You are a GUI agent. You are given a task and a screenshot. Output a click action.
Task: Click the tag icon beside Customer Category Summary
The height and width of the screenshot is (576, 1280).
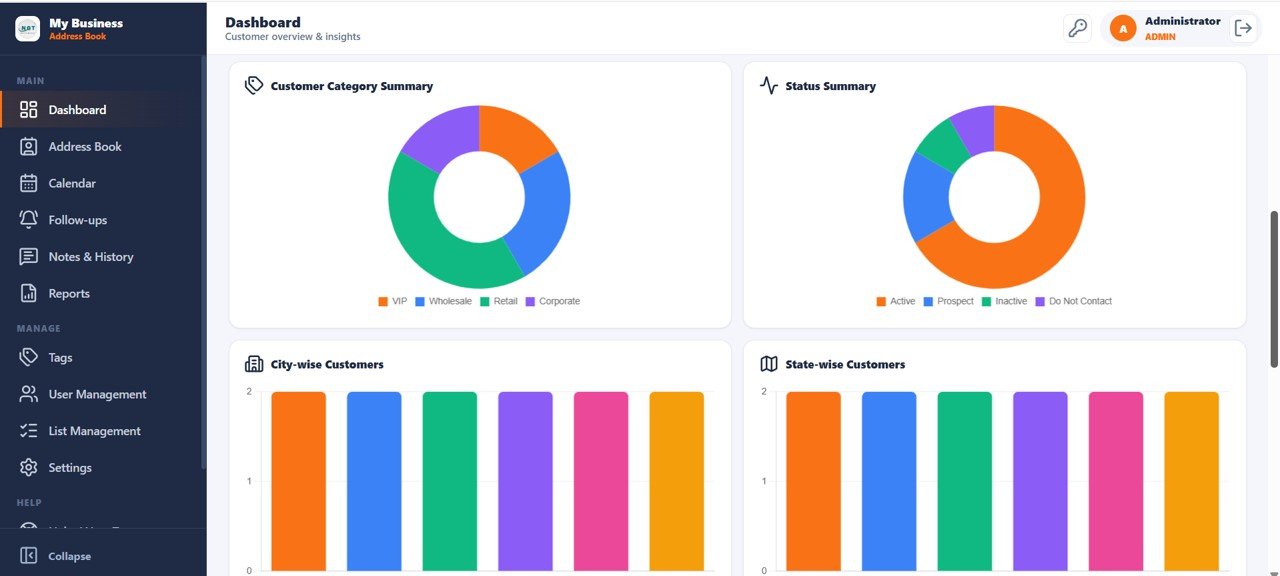pyautogui.click(x=254, y=86)
